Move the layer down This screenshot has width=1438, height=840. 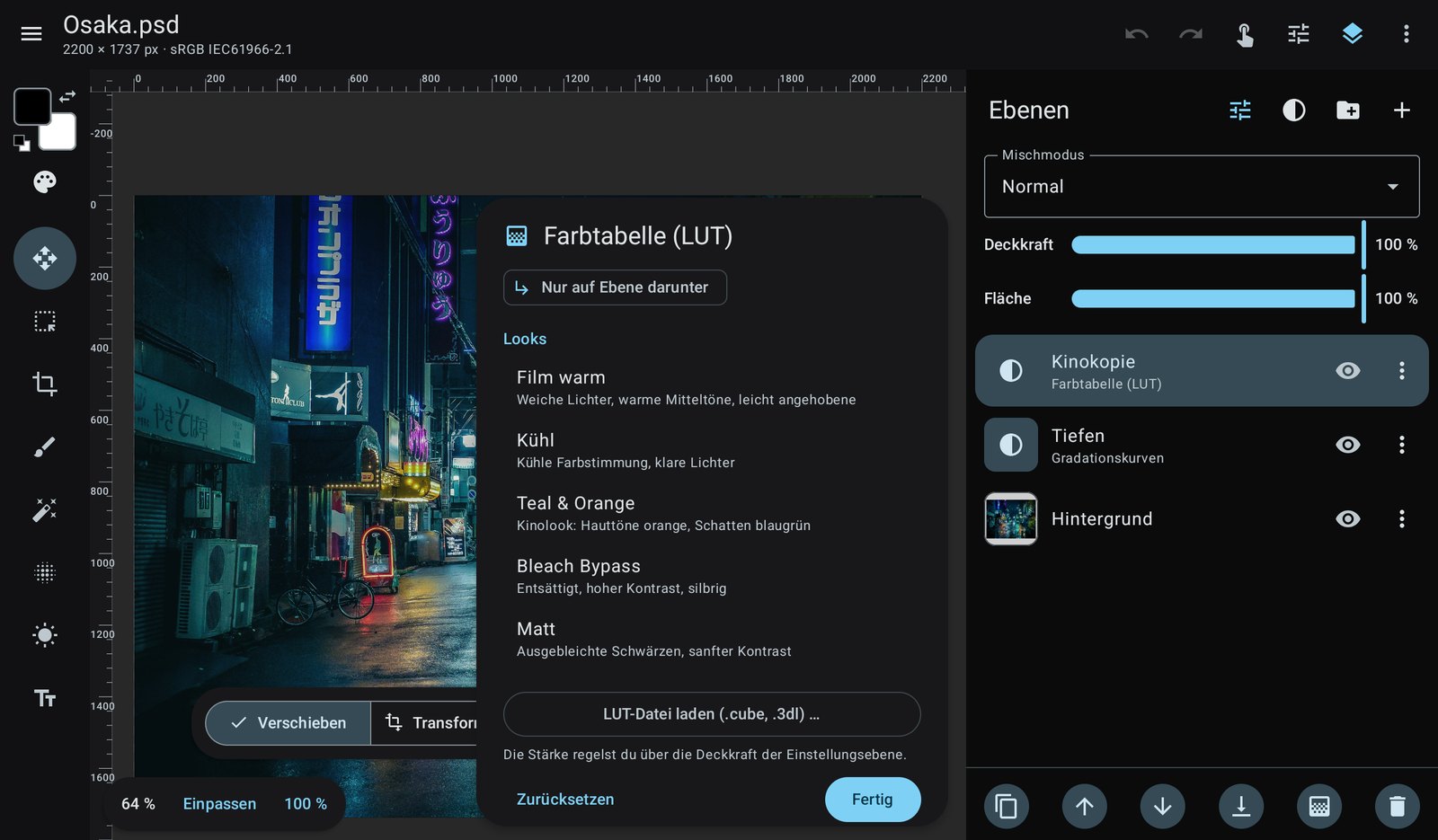[1163, 807]
